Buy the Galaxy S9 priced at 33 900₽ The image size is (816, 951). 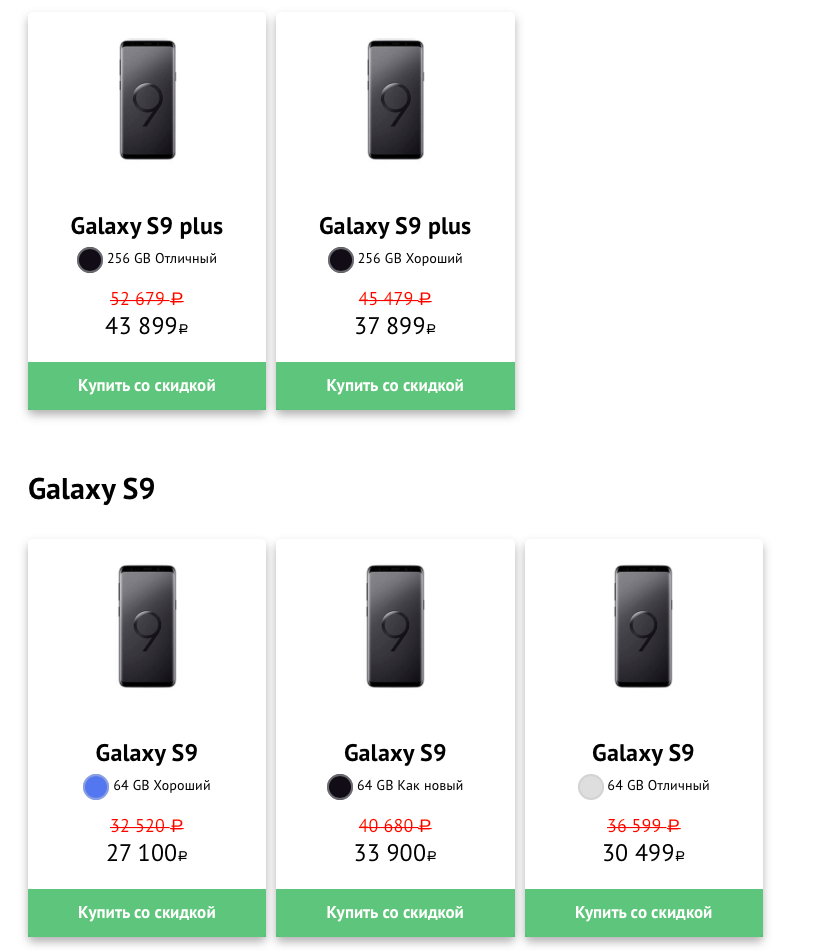pyautogui.click(x=395, y=912)
